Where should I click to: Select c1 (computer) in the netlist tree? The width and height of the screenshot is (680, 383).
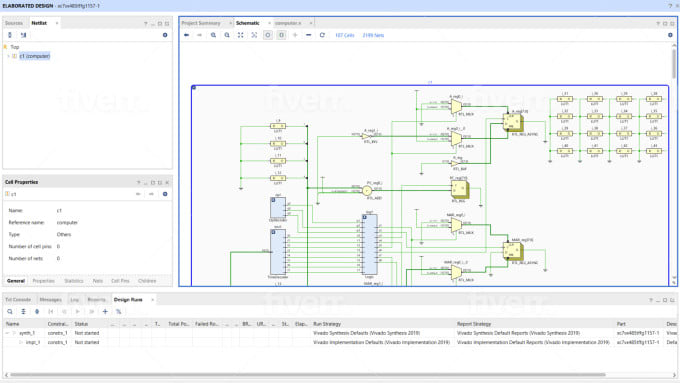click(35, 56)
